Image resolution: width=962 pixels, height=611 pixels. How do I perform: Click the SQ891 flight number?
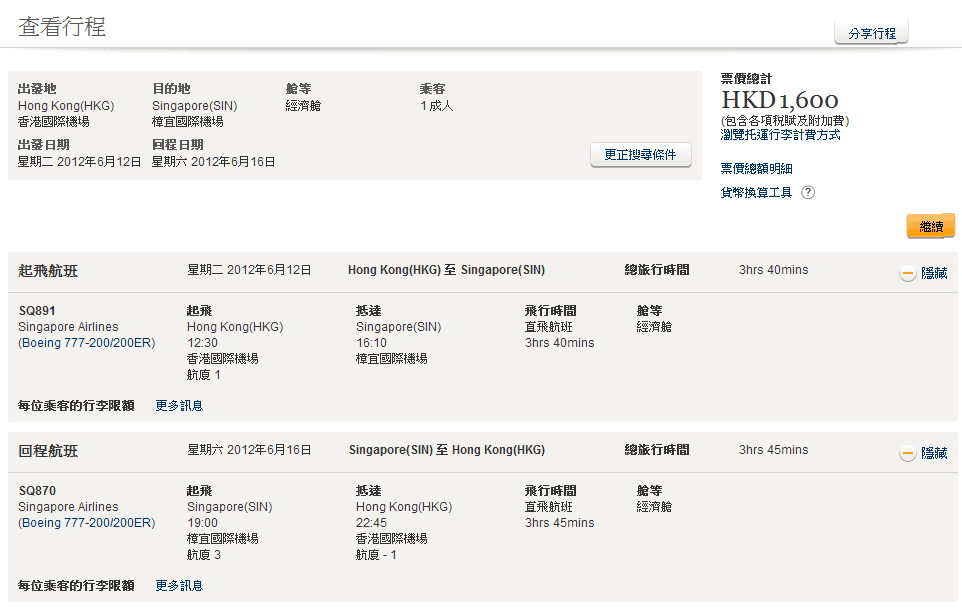pyautogui.click(x=37, y=311)
